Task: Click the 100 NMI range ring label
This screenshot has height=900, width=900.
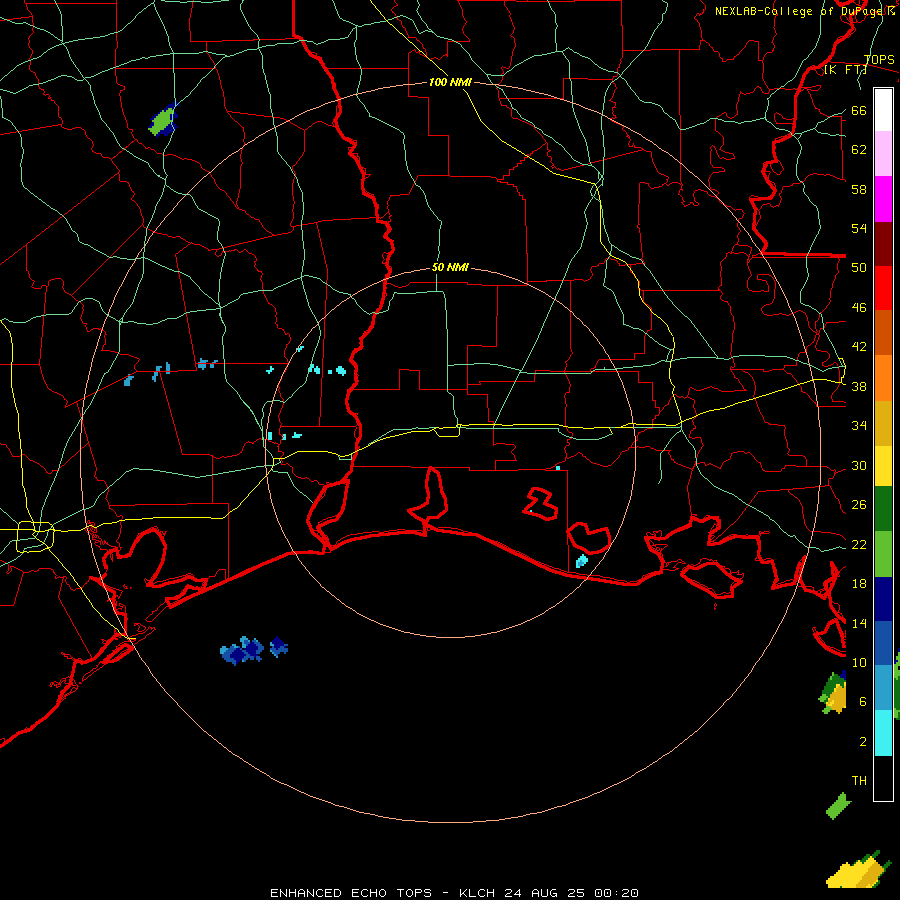Action: pos(450,82)
